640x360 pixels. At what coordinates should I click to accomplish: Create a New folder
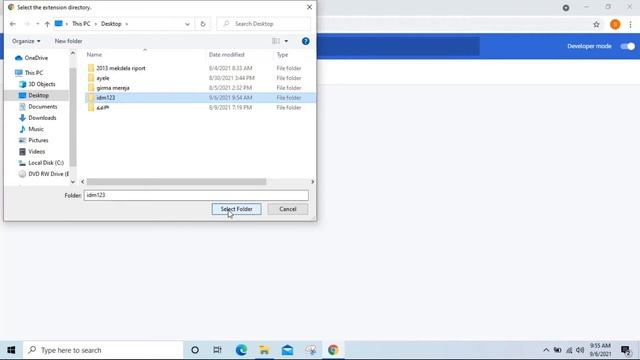coord(69,41)
